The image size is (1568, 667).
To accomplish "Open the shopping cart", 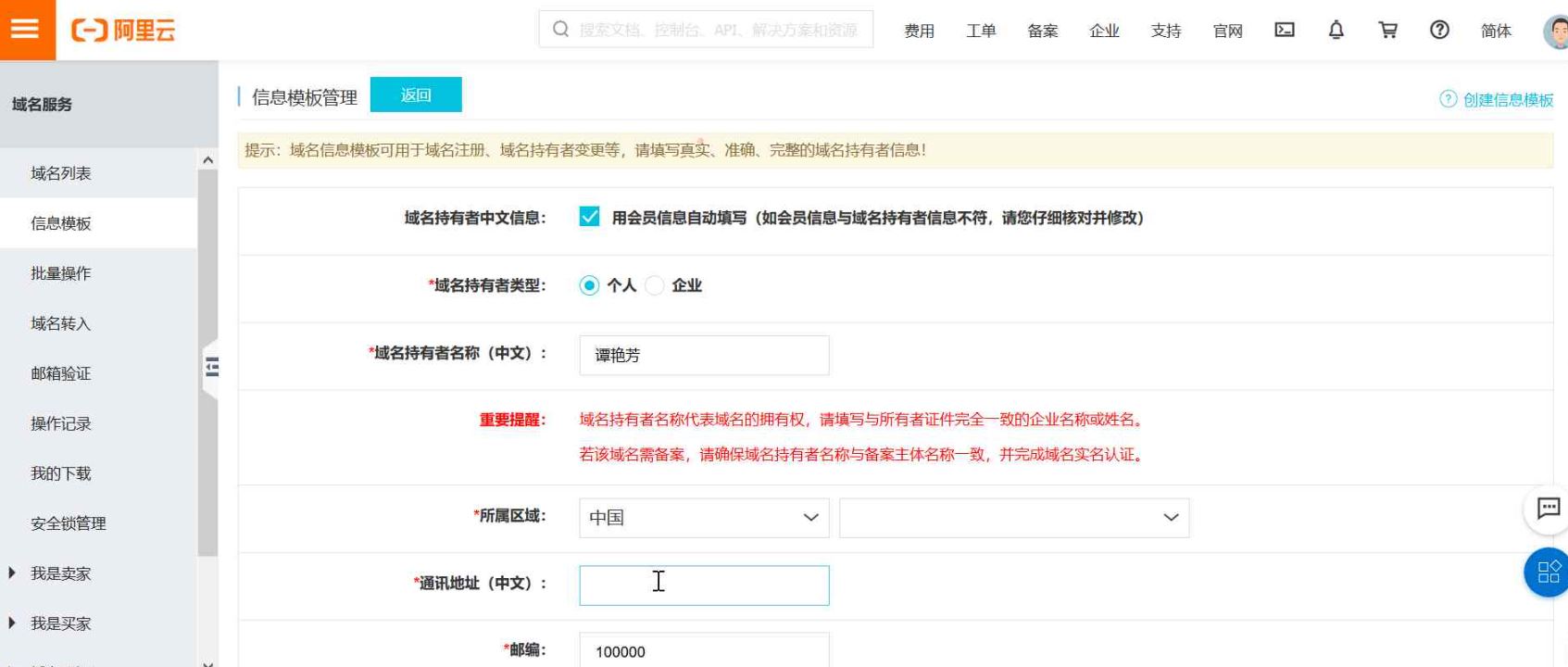I will [1387, 30].
